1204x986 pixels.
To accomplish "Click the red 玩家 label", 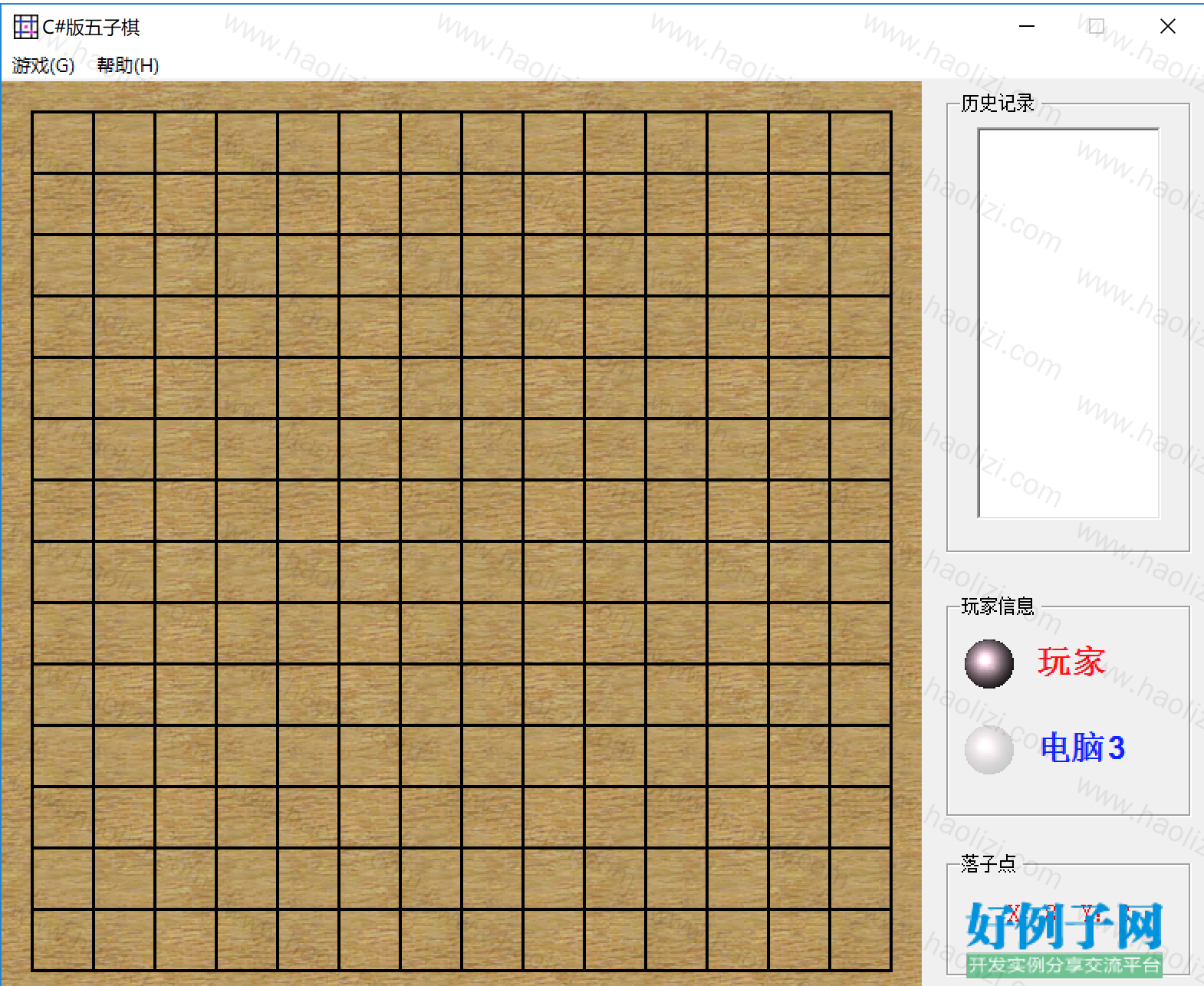I will tap(1071, 662).
